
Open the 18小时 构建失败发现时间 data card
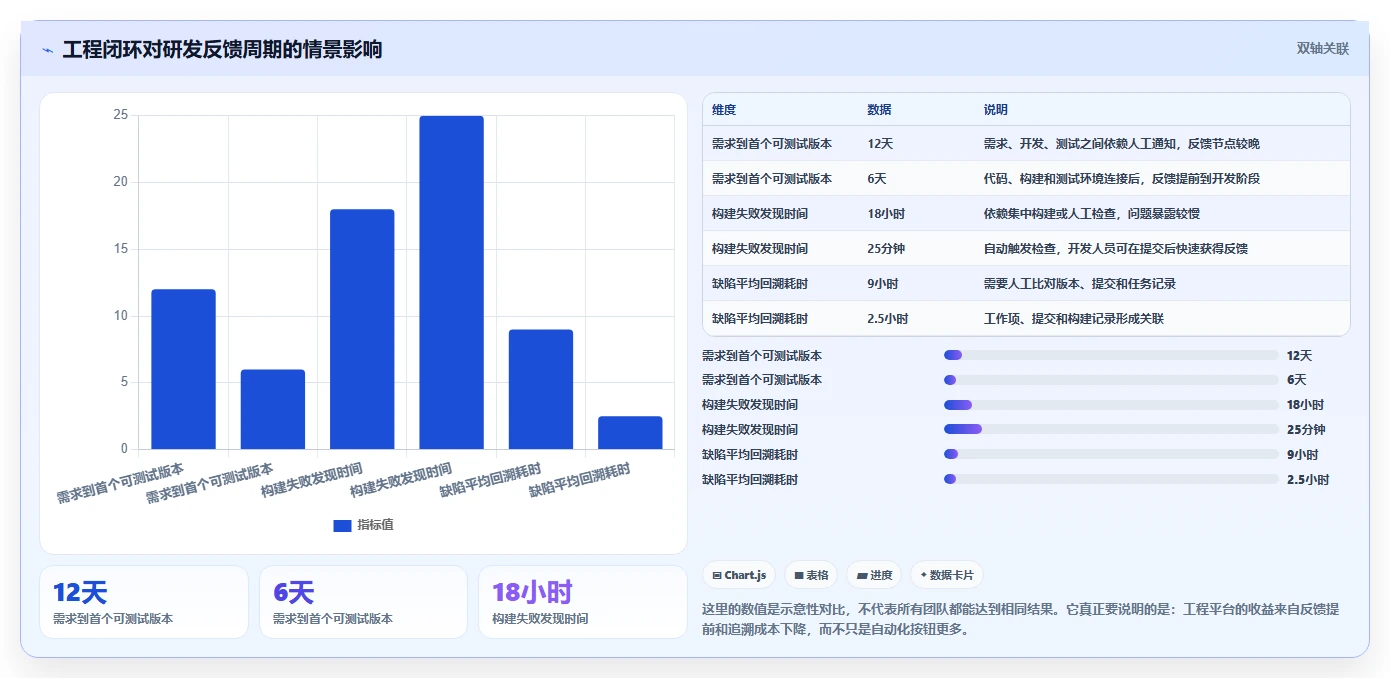coord(583,602)
